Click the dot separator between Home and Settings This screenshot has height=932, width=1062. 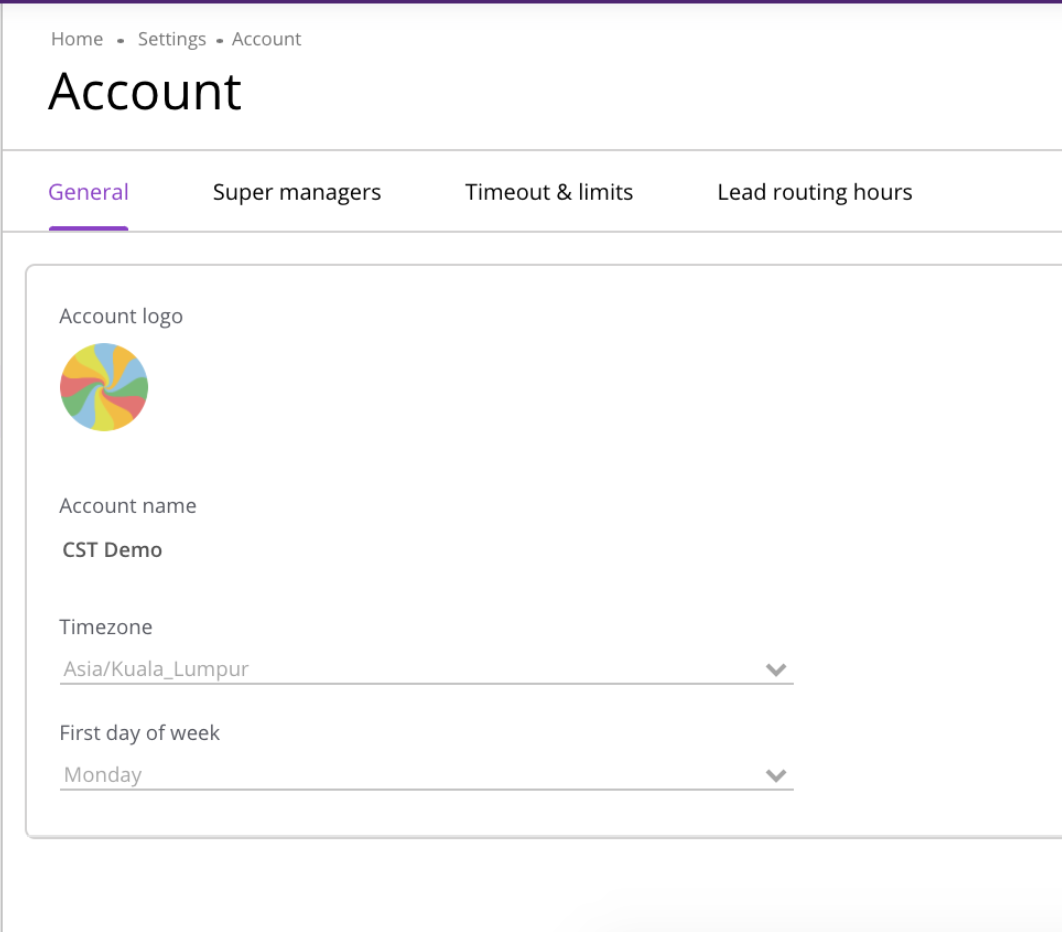pyautogui.click(x=120, y=41)
